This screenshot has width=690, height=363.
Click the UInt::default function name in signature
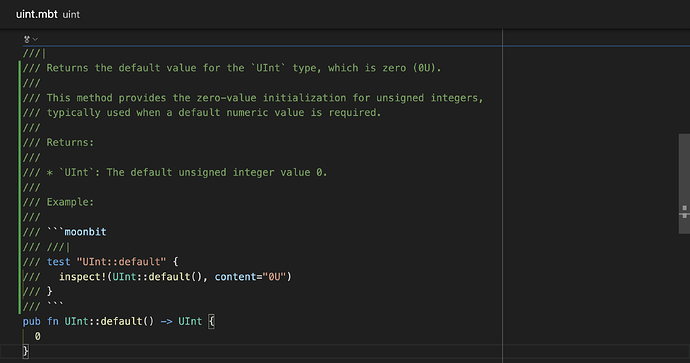tap(104, 321)
